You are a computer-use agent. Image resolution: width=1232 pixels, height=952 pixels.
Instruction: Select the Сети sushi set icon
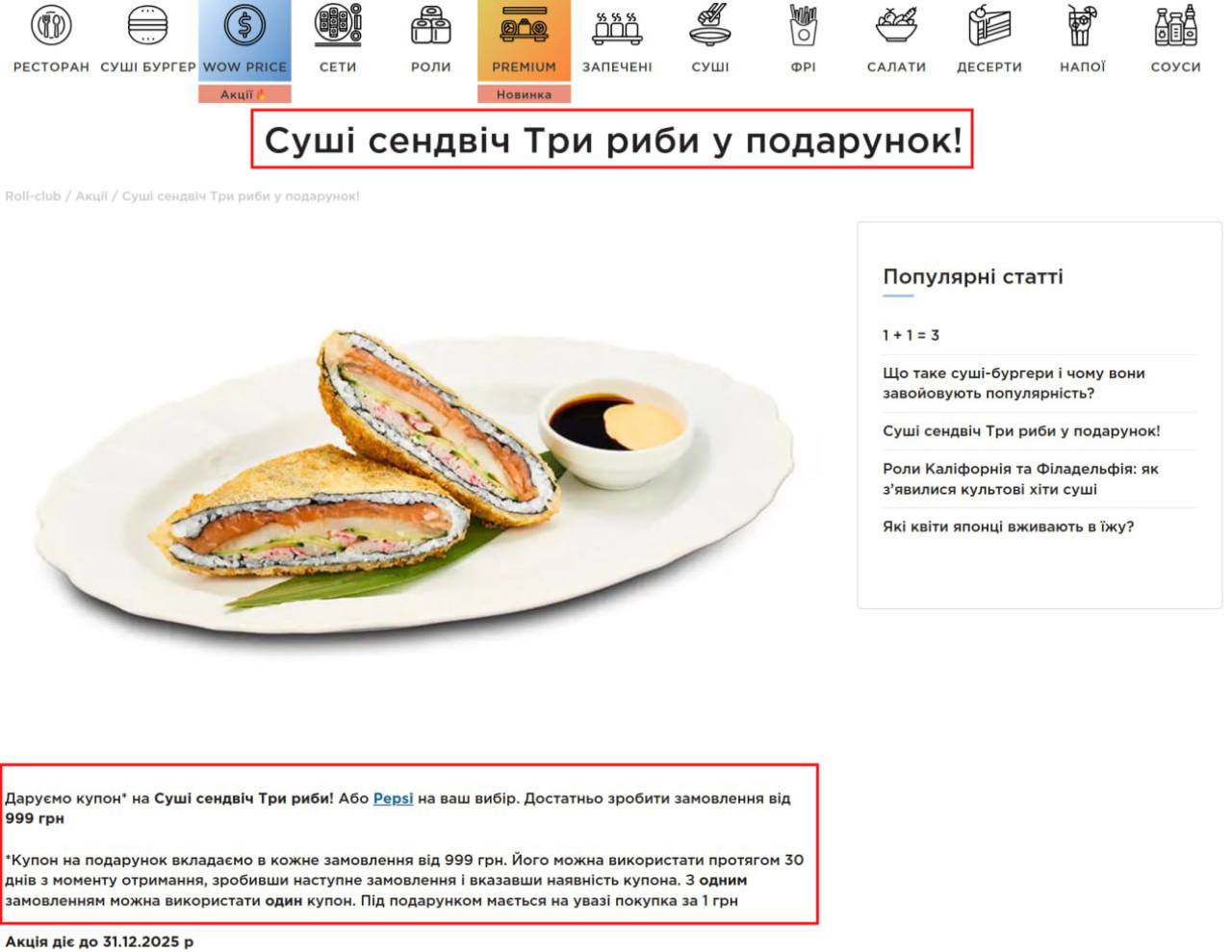click(x=338, y=25)
